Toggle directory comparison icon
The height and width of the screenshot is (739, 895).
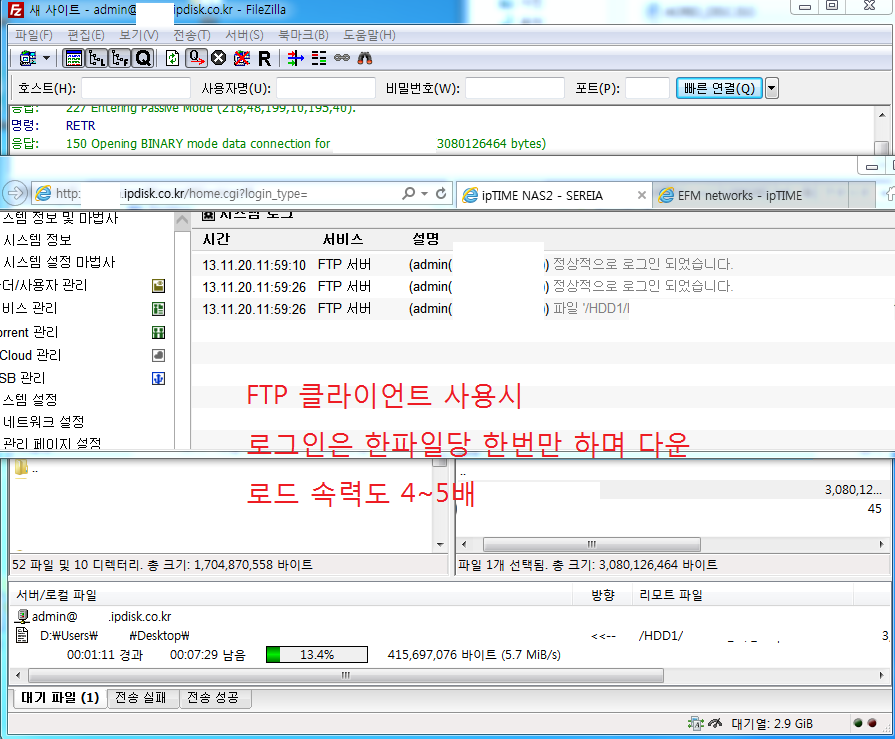point(319,58)
